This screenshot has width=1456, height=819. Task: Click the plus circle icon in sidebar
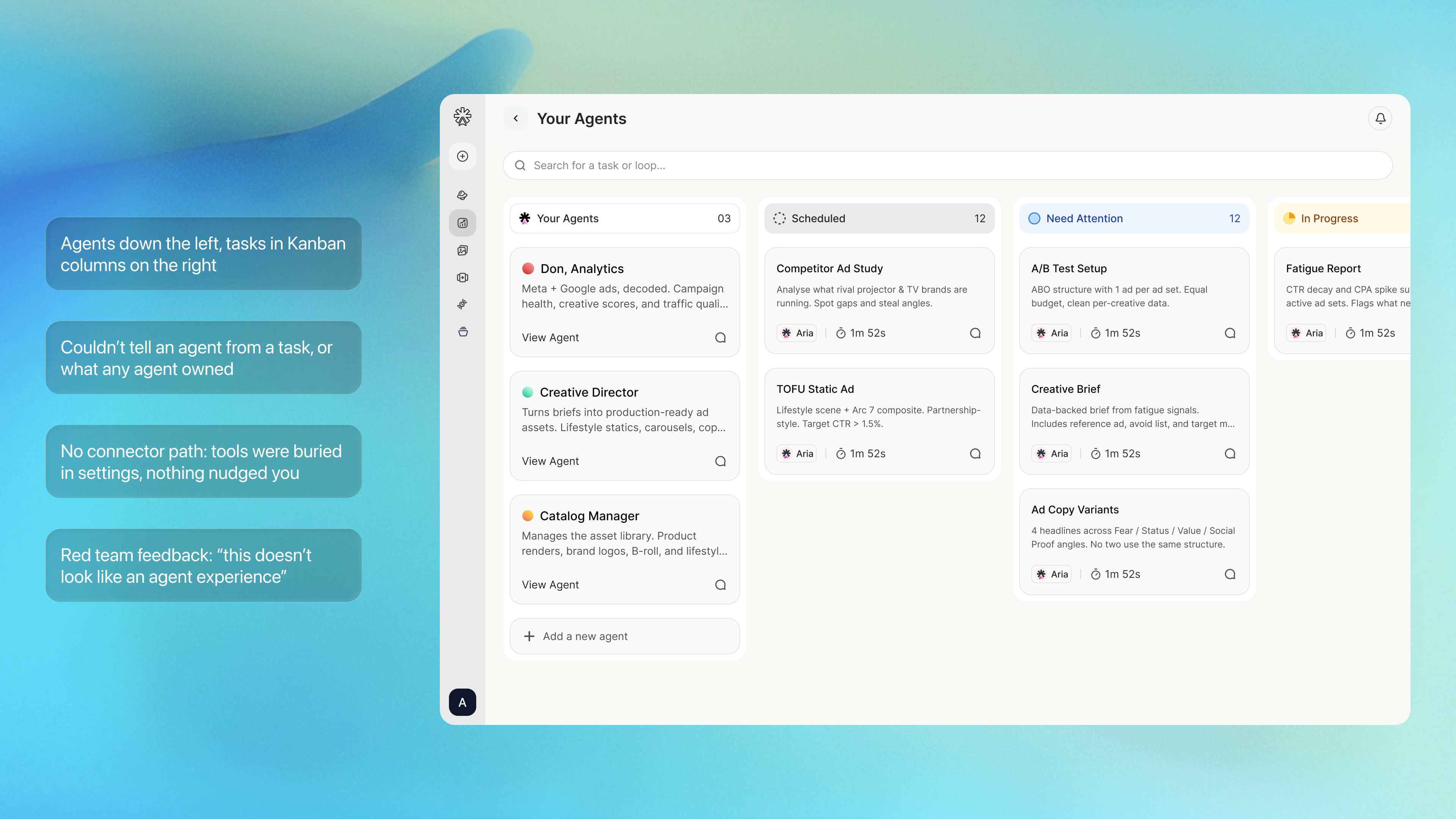point(462,156)
